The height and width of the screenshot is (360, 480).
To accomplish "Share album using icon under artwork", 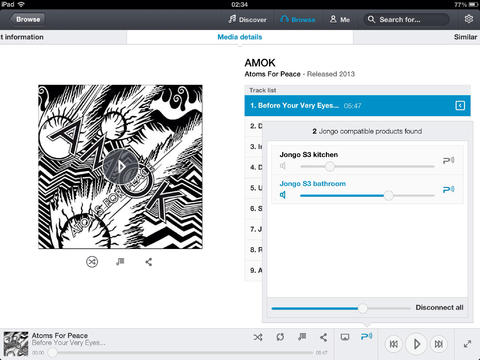I will pos(149,262).
